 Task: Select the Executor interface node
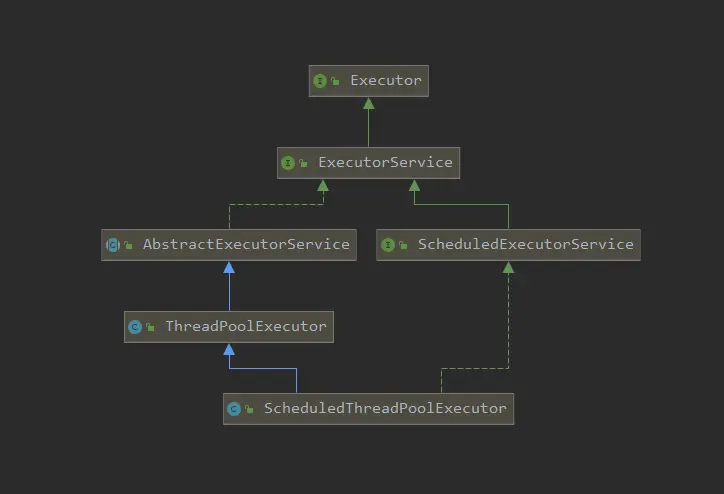[x=368, y=81]
